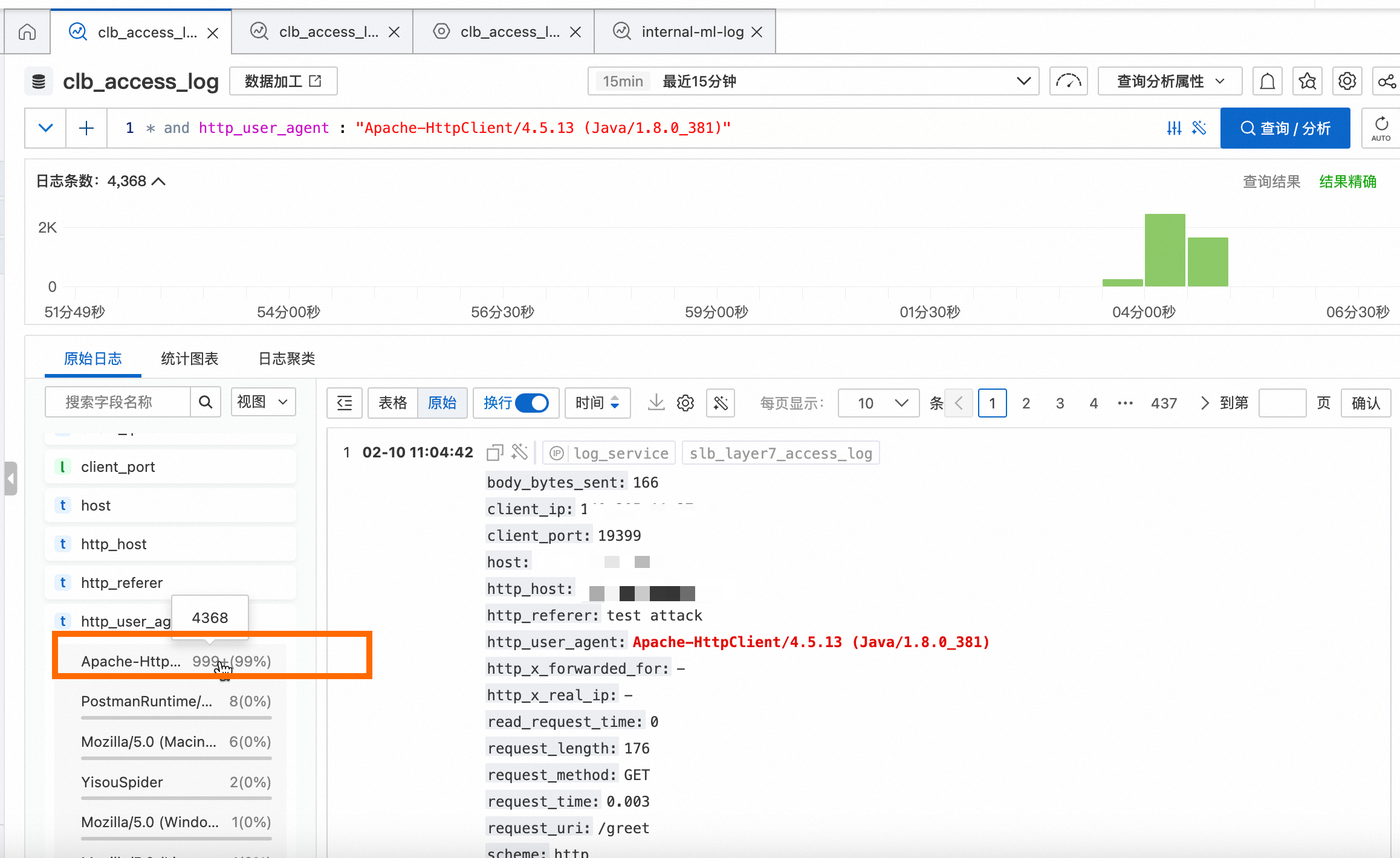The image size is (1400, 858).
Task: Click the home icon tab
Action: (x=27, y=31)
